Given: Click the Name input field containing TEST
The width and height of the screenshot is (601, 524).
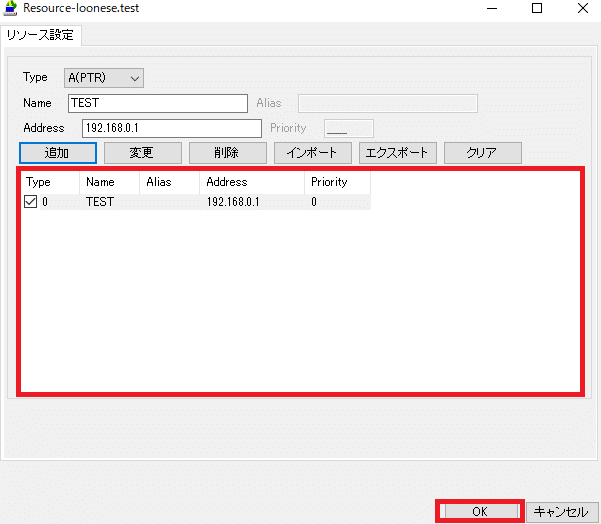Looking at the screenshot, I should [158, 103].
